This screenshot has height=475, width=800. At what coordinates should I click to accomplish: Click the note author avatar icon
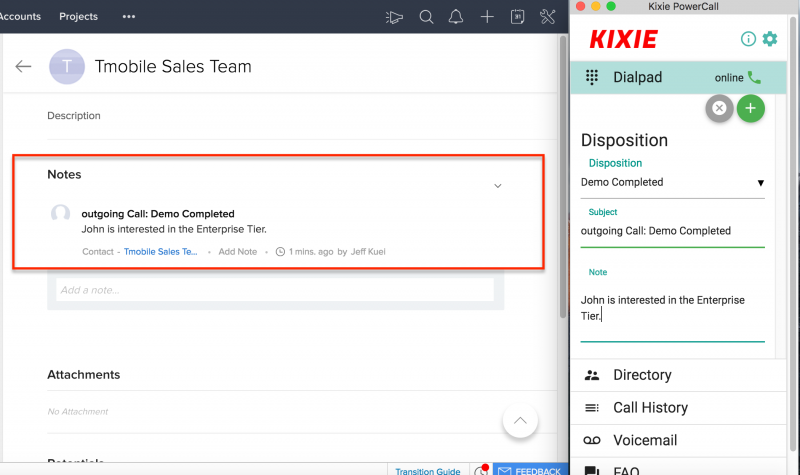[60, 213]
